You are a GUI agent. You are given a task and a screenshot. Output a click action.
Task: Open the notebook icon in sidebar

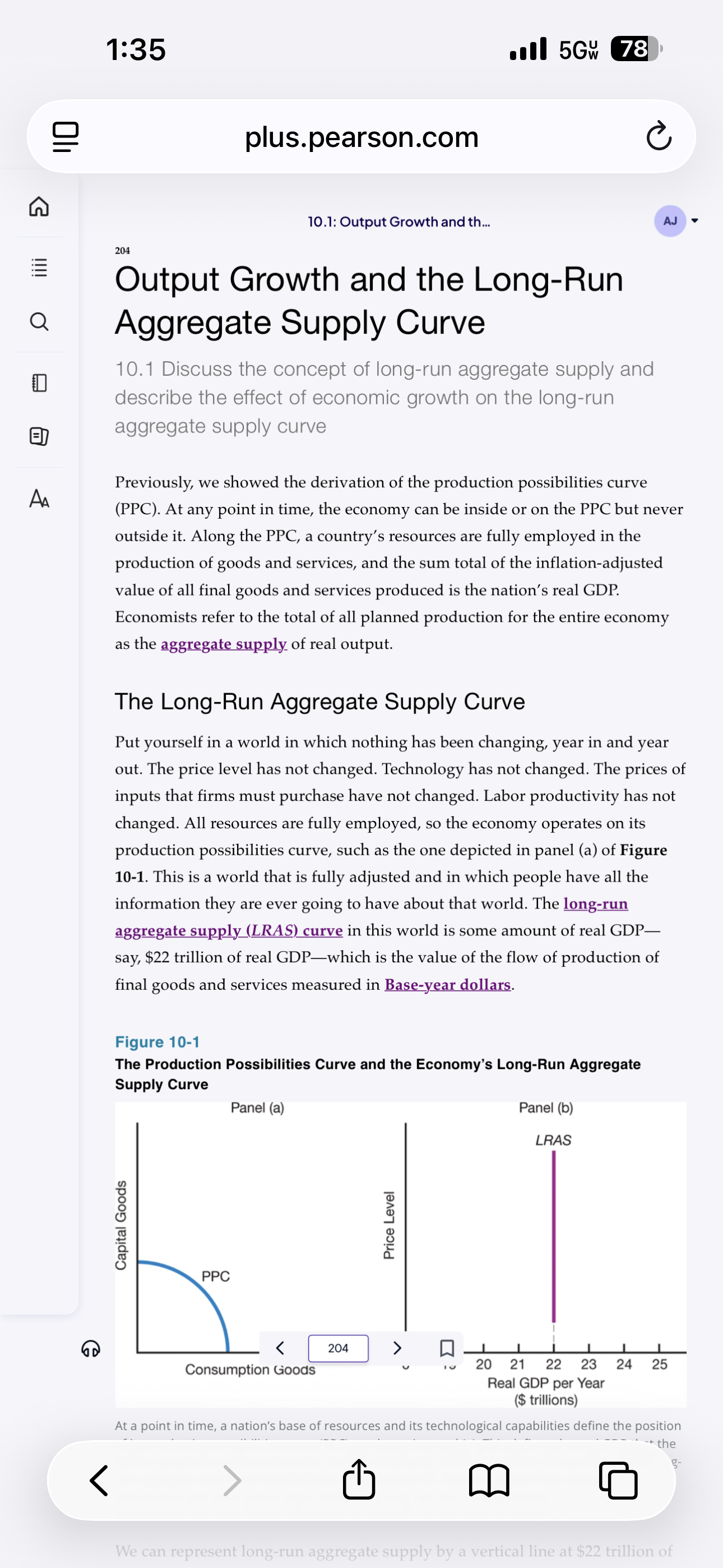click(x=39, y=383)
